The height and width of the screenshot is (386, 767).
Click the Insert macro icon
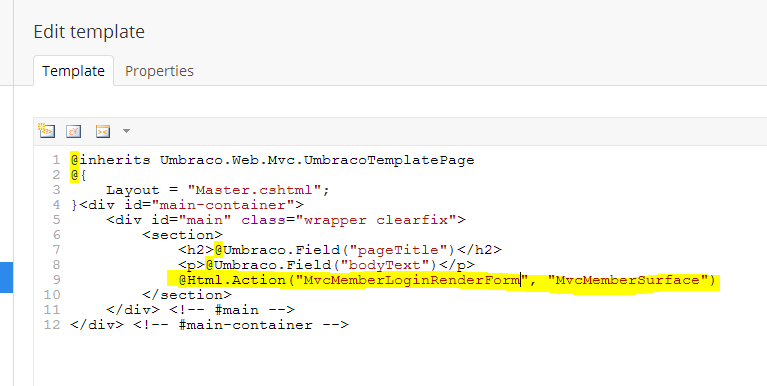tap(103, 131)
